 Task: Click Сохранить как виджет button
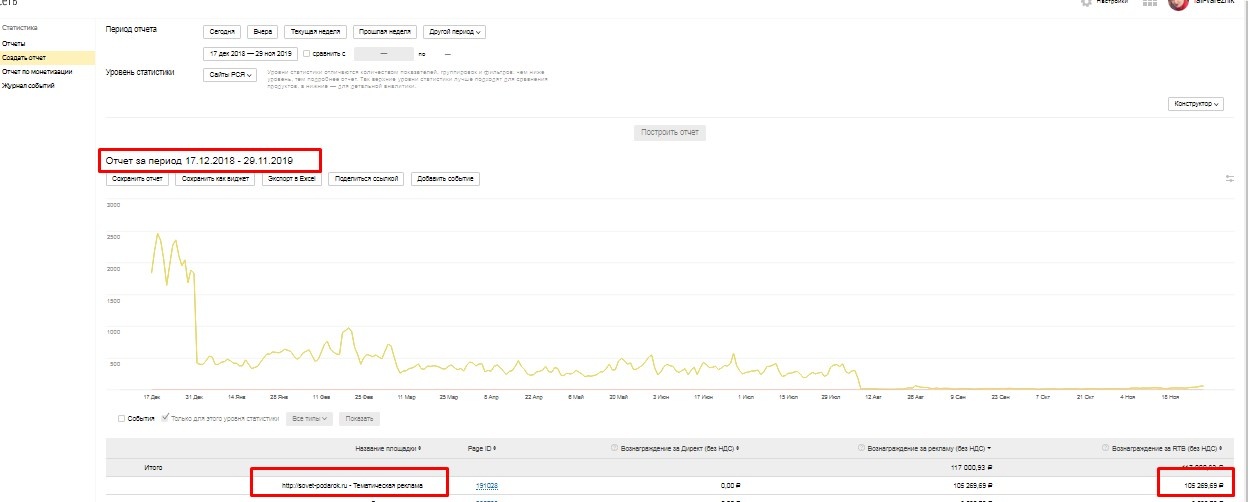(x=215, y=179)
